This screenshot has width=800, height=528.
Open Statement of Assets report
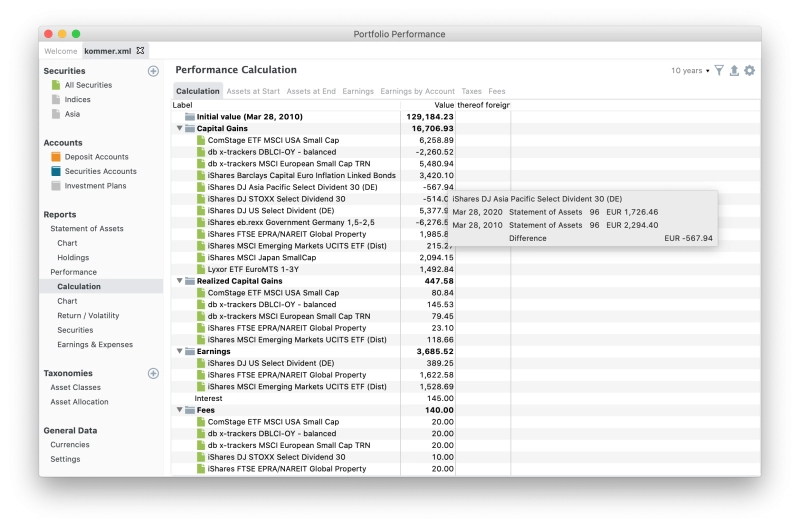pos(87,229)
